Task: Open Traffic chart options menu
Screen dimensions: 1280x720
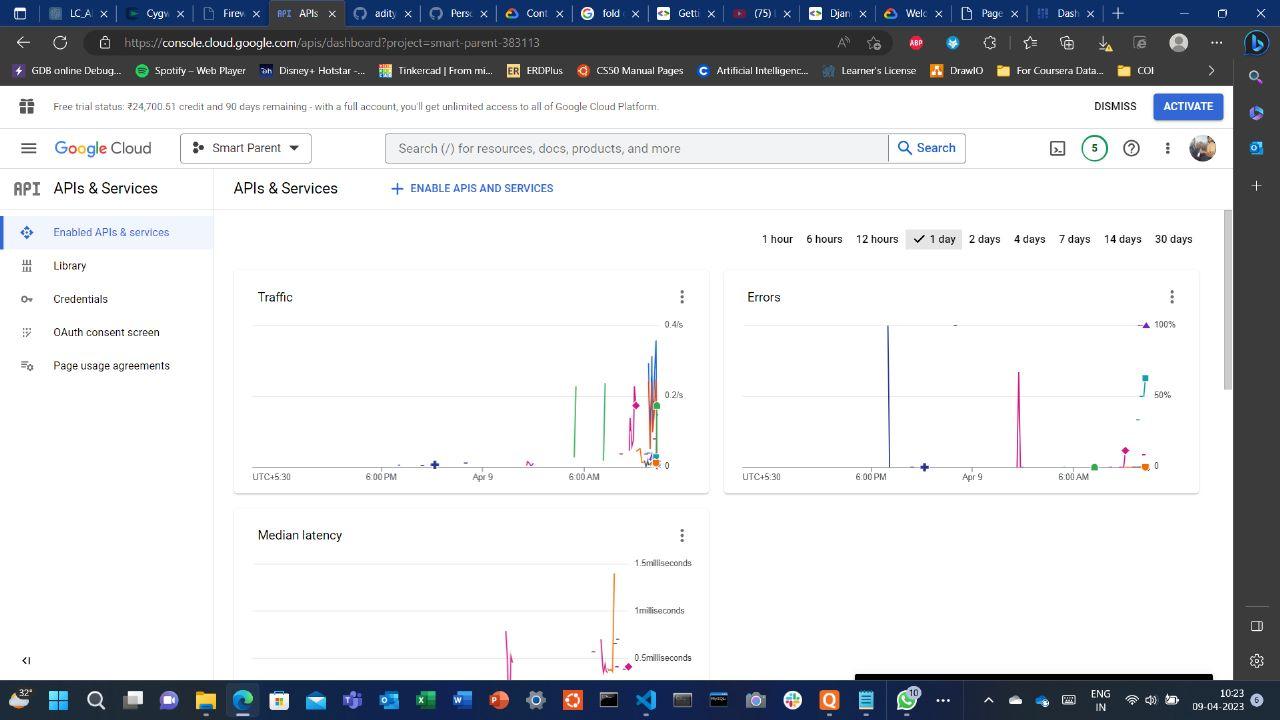Action: (682, 297)
